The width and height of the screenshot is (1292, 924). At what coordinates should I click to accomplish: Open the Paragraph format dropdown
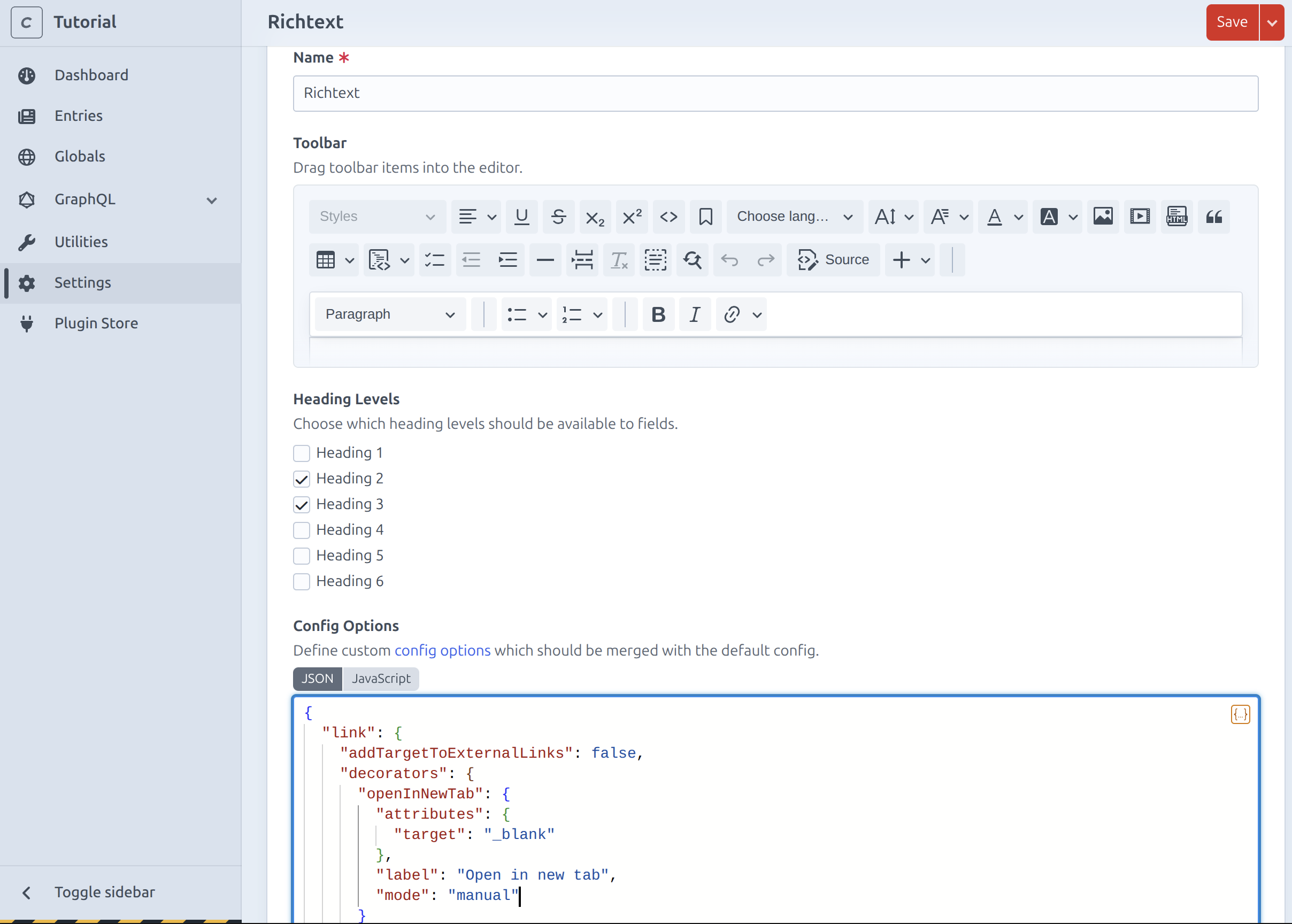point(389,313)
